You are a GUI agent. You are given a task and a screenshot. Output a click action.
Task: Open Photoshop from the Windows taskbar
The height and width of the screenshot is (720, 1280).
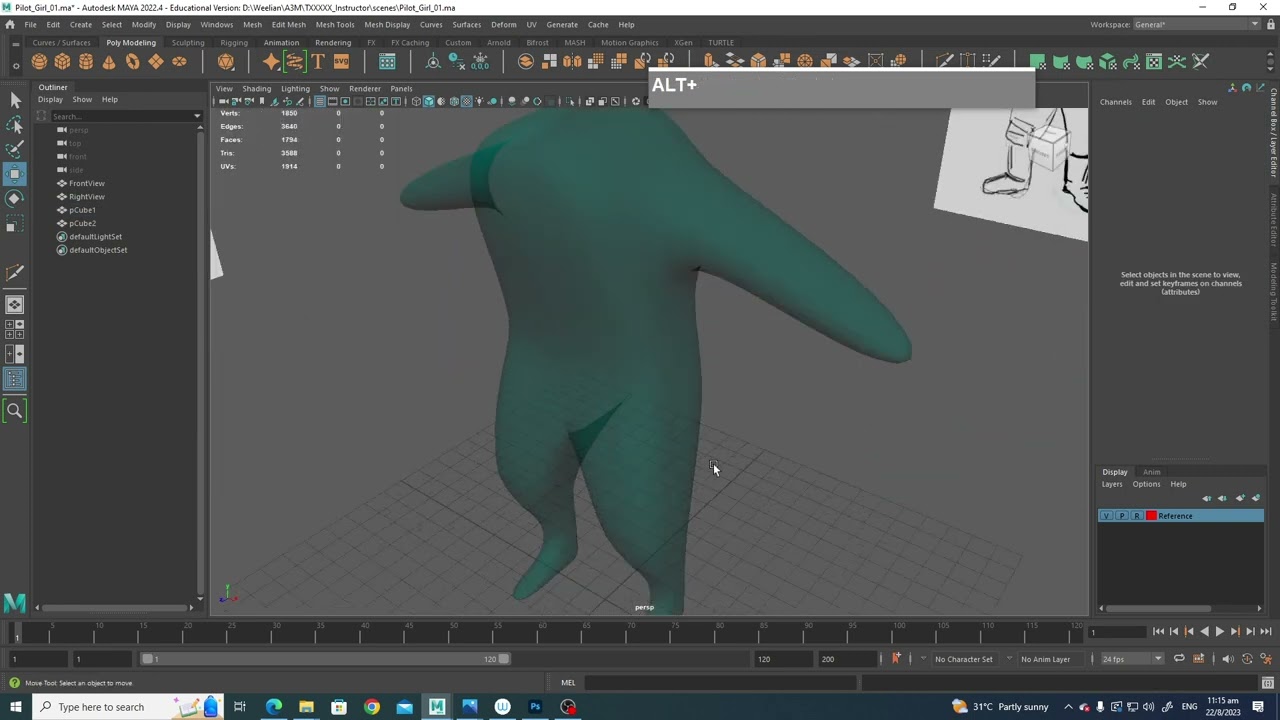coord(535,707)
